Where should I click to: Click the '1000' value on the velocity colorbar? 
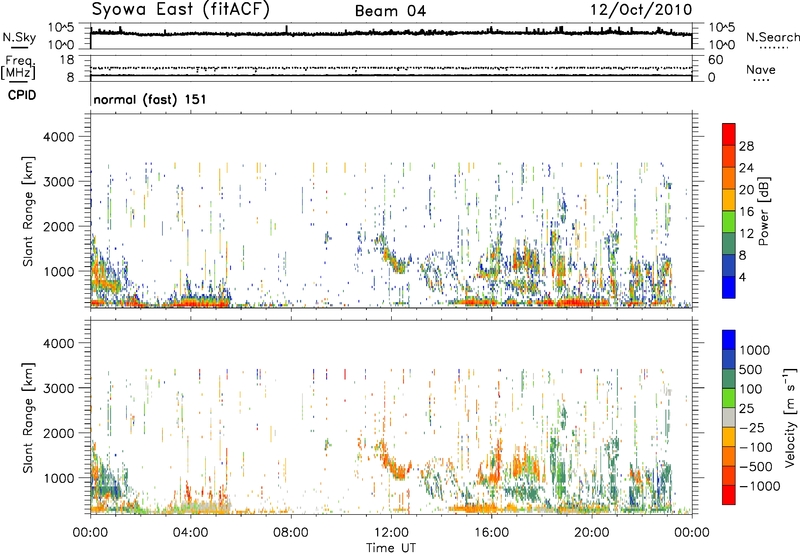[755, 350]
